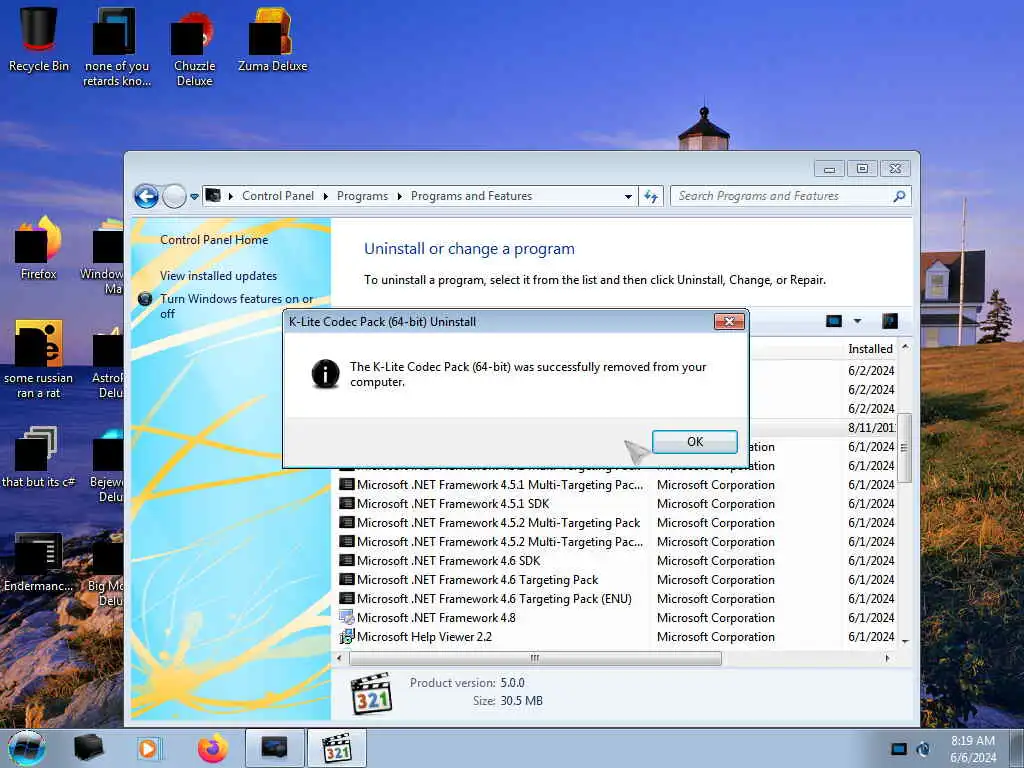Select Microsoft Help Viewer 2.2 entry
The height and width of the screenshot is (768, 1024).
(x=616, y=636)
